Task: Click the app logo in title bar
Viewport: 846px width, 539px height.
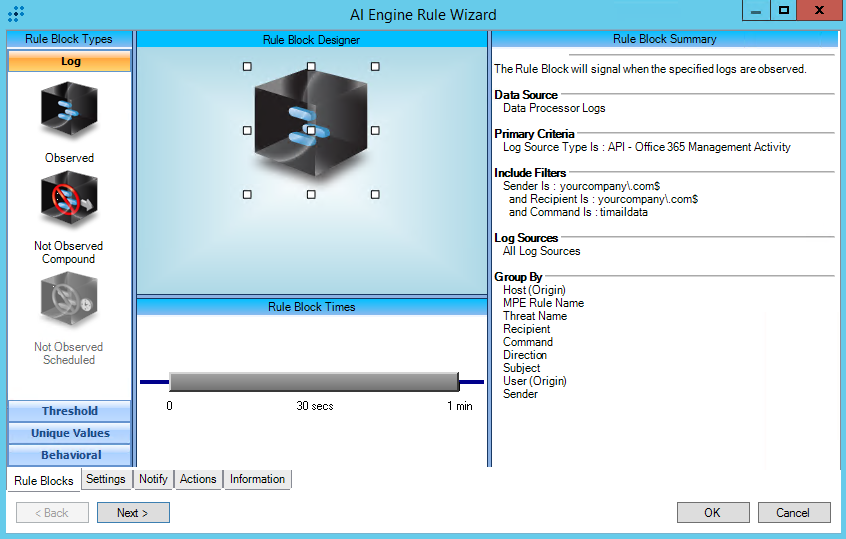Action: pos(17,14)
